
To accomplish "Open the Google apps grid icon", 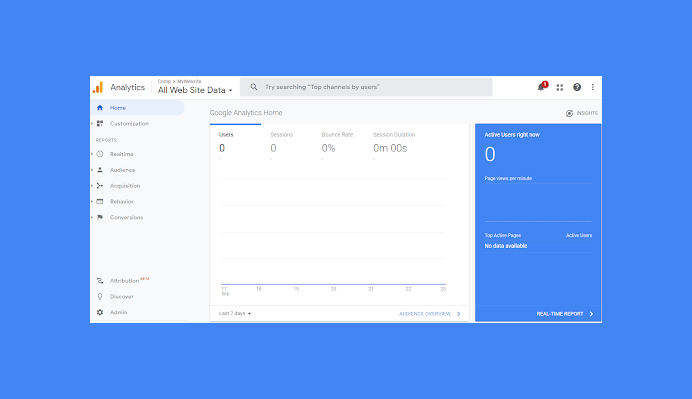I will [560, 87].
